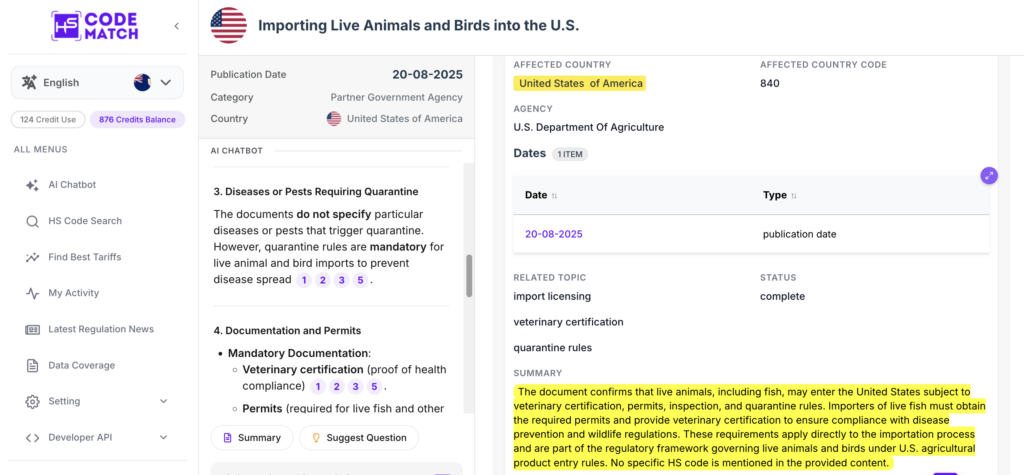Click the HS Code Match logo
Image resolution: width=1024 pixels, height=475 pixels.
(x=95, y=26)
